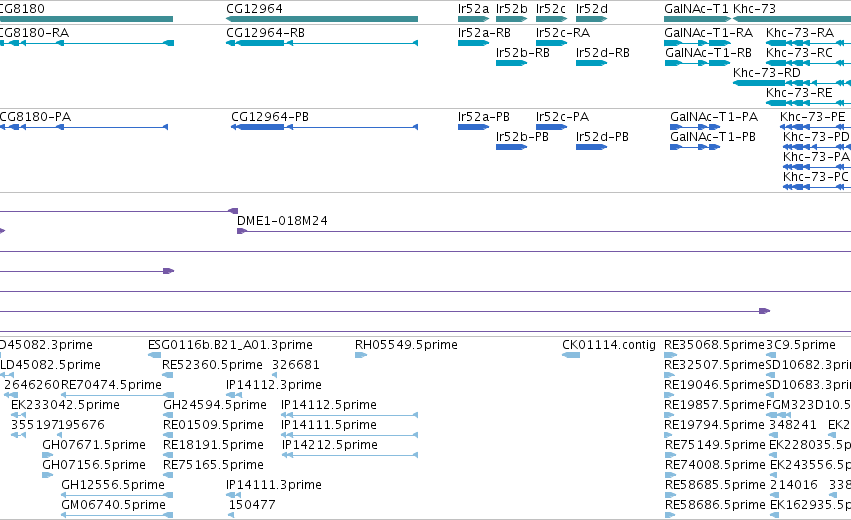Click the CG12964 gene label
Image resolution: width=851 pixels, height=520 pixels.
tap(254, 9)
